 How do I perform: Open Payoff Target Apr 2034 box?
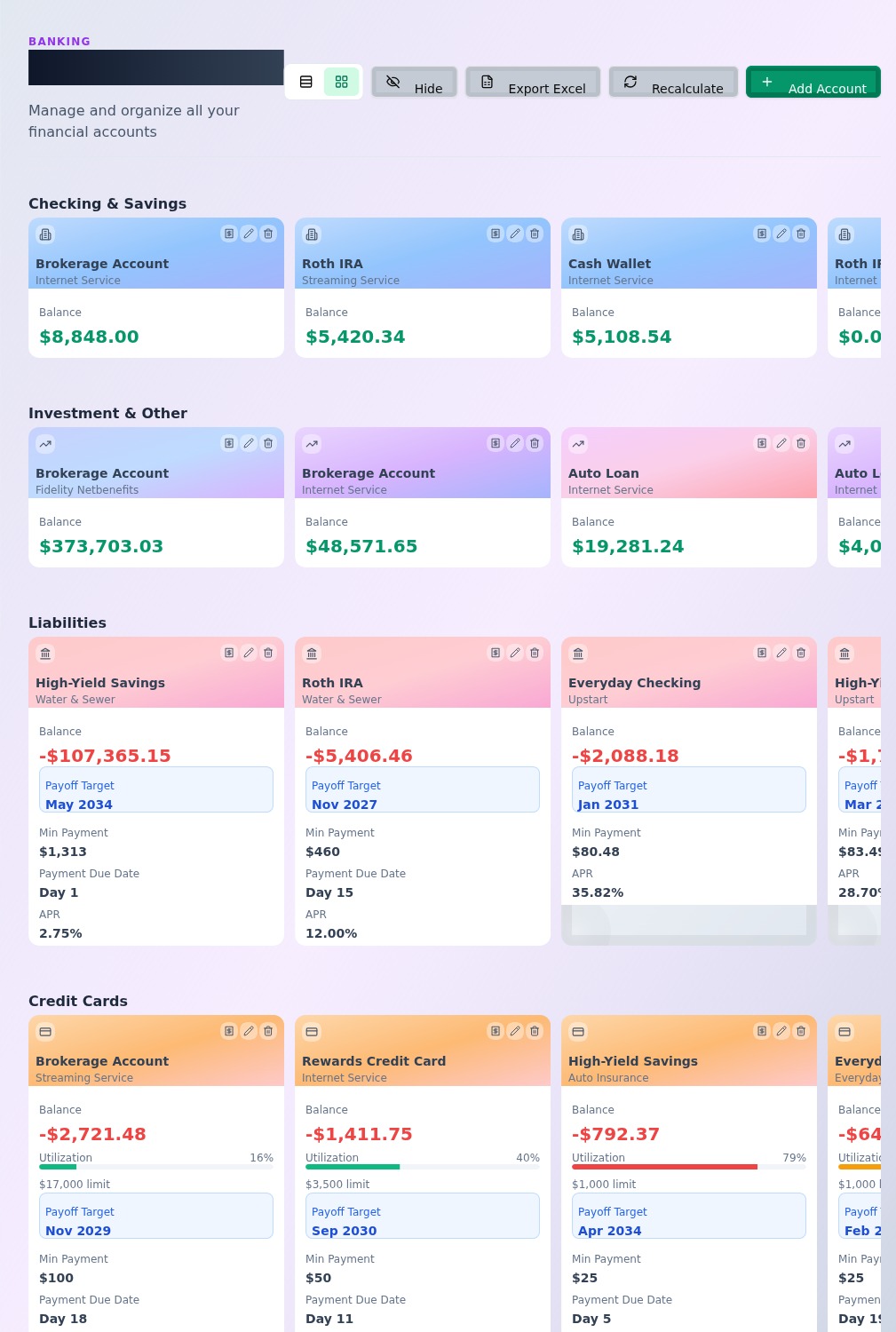pyautogui.click(x=689, y=1216)
